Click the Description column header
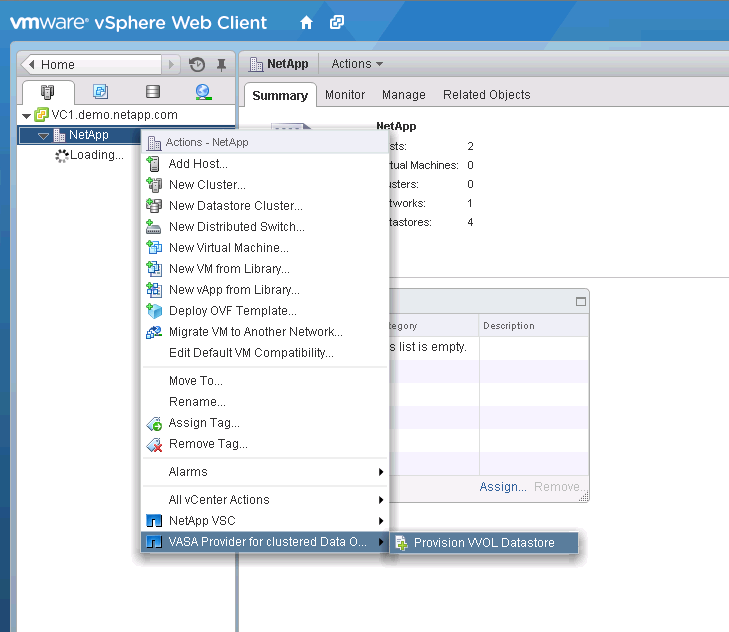This screenshot has width=729, height=632. (533, 326)
